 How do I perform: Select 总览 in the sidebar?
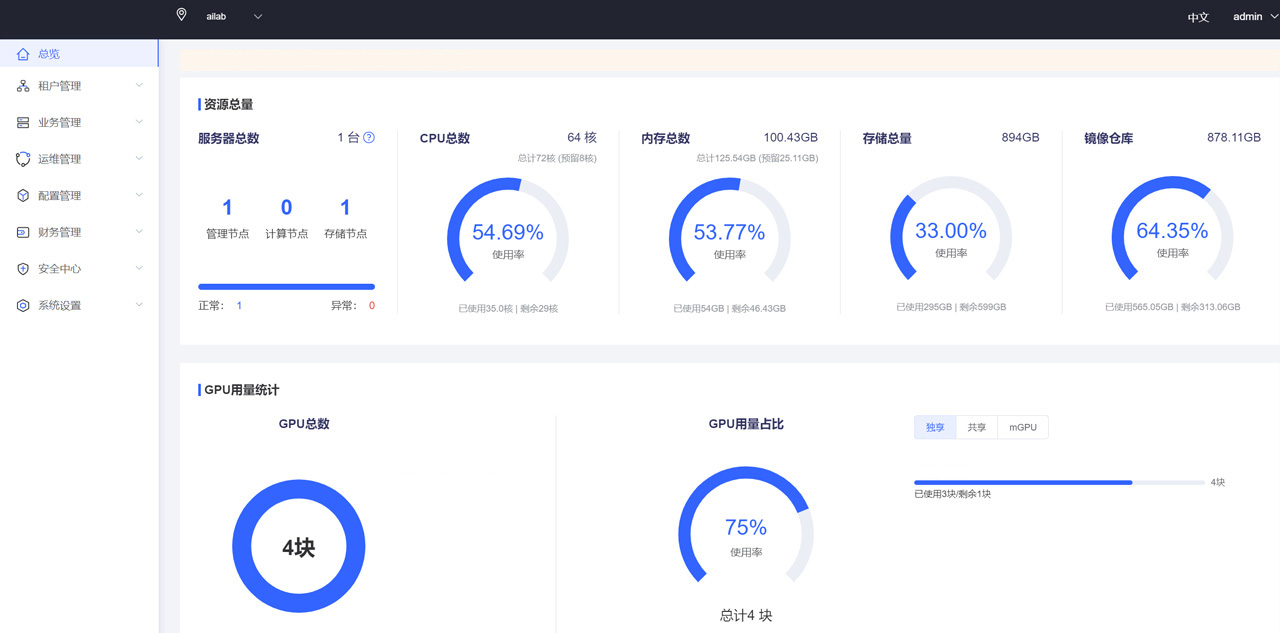pos(79,54)
